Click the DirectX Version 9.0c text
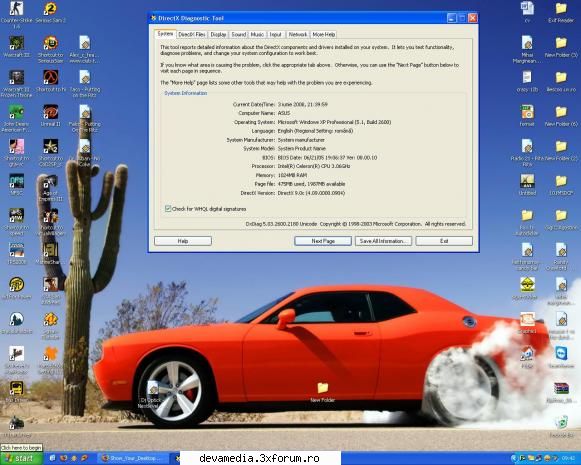 [311, 193]
